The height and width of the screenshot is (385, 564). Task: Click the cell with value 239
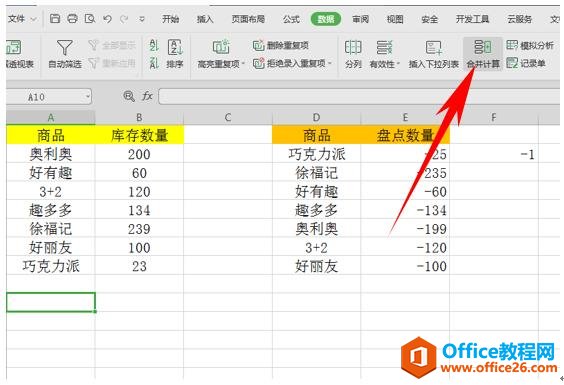(139, 229)
